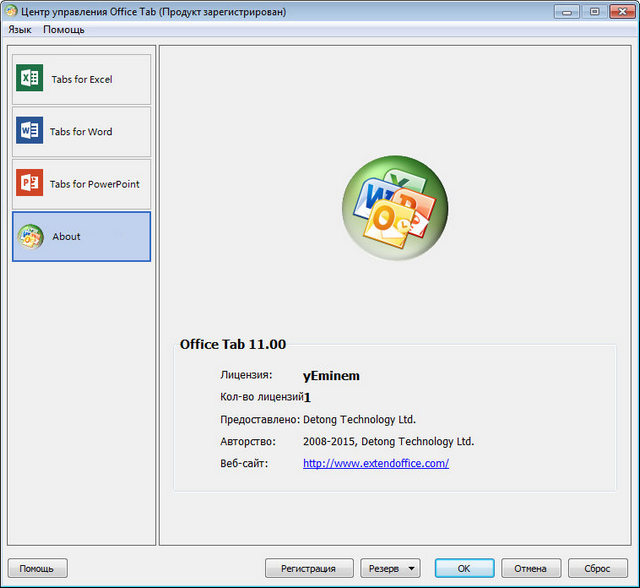Viewport: 640px width, 588px height.
Task: Select the Word icon in the sidebar
Action: (x=30, y=131)
